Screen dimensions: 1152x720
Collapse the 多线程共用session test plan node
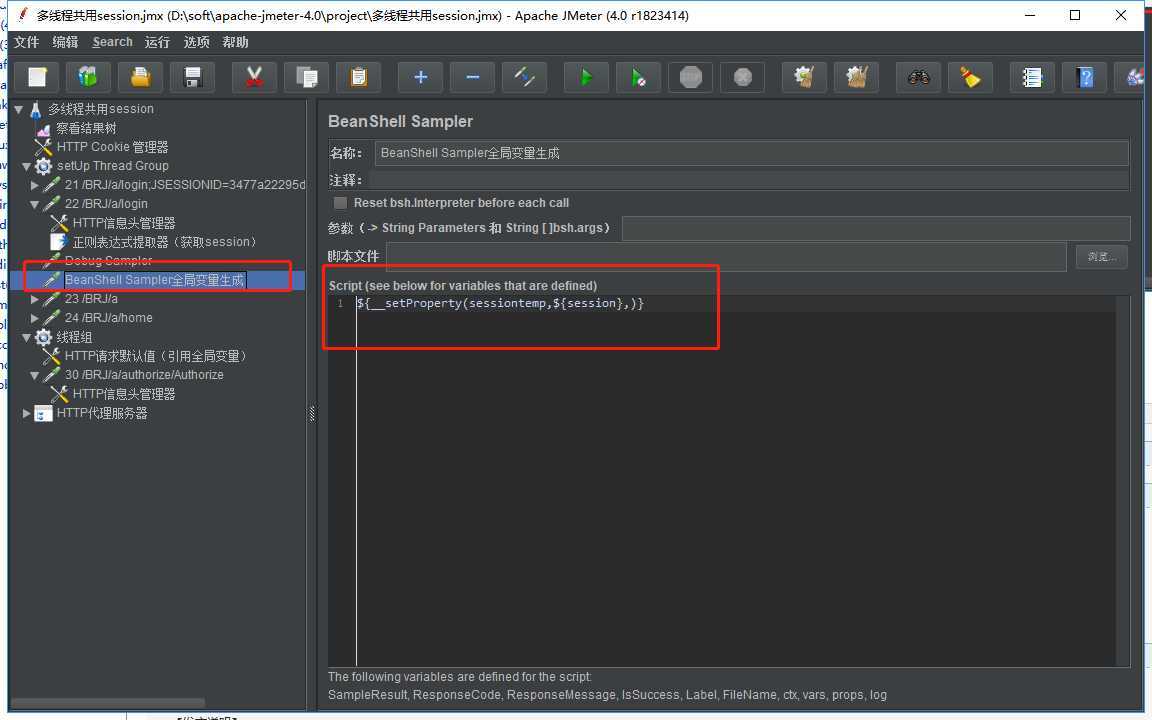[x=18, y=109]
